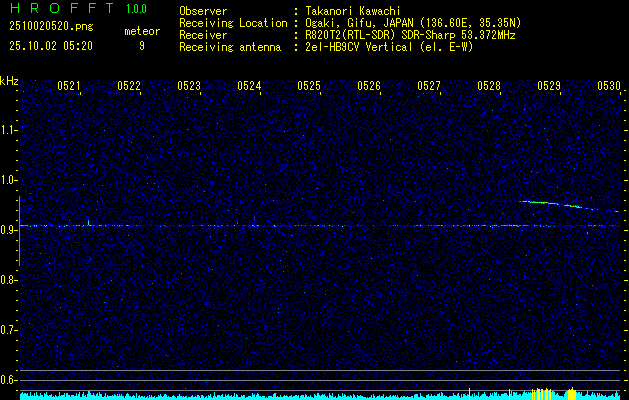This screenshot has width=629, height=400.
Task: Click the HROFFT title text
Action: [62, 8]
